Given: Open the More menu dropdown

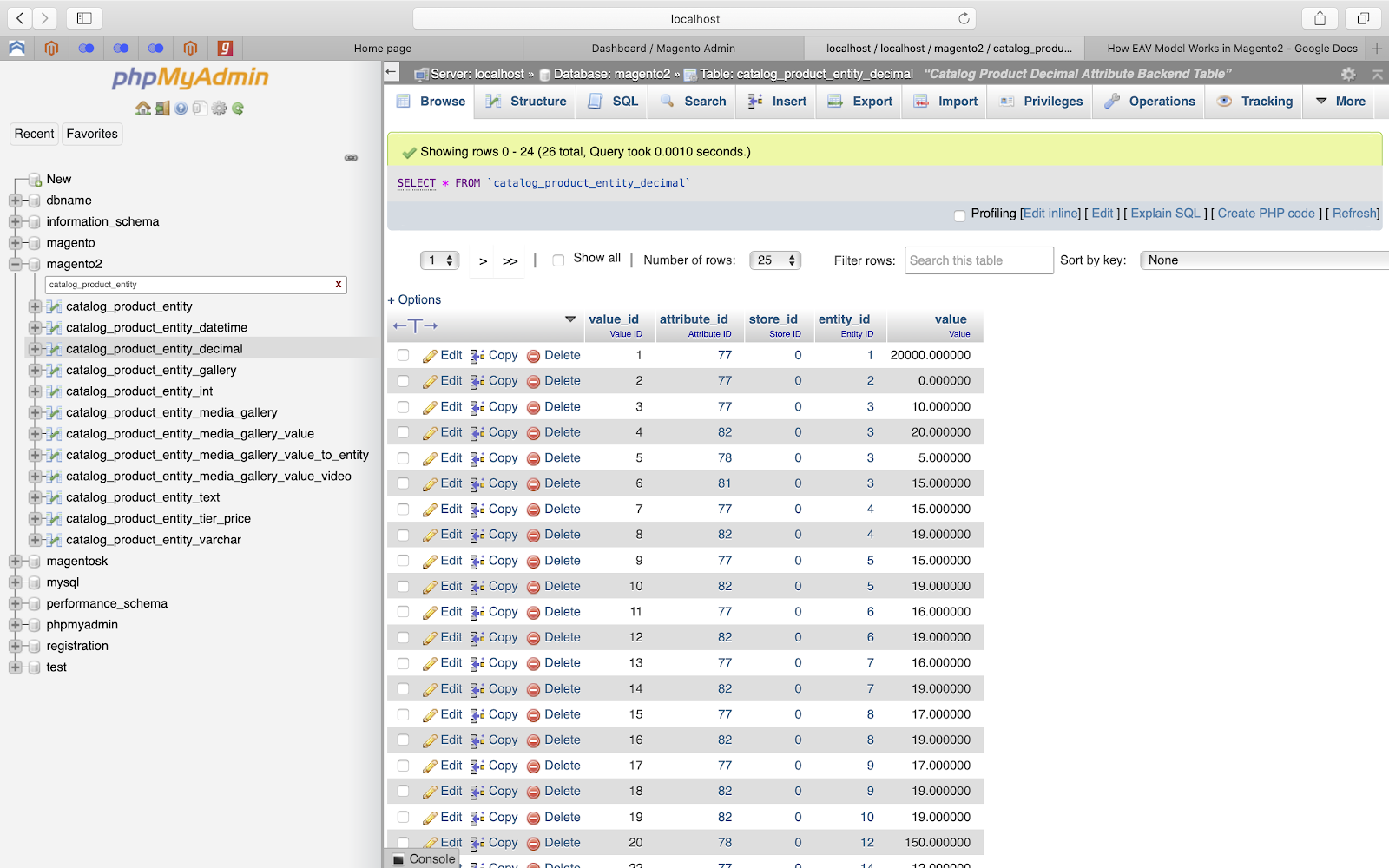Looking at the screenshot, I should point(1341,102).
